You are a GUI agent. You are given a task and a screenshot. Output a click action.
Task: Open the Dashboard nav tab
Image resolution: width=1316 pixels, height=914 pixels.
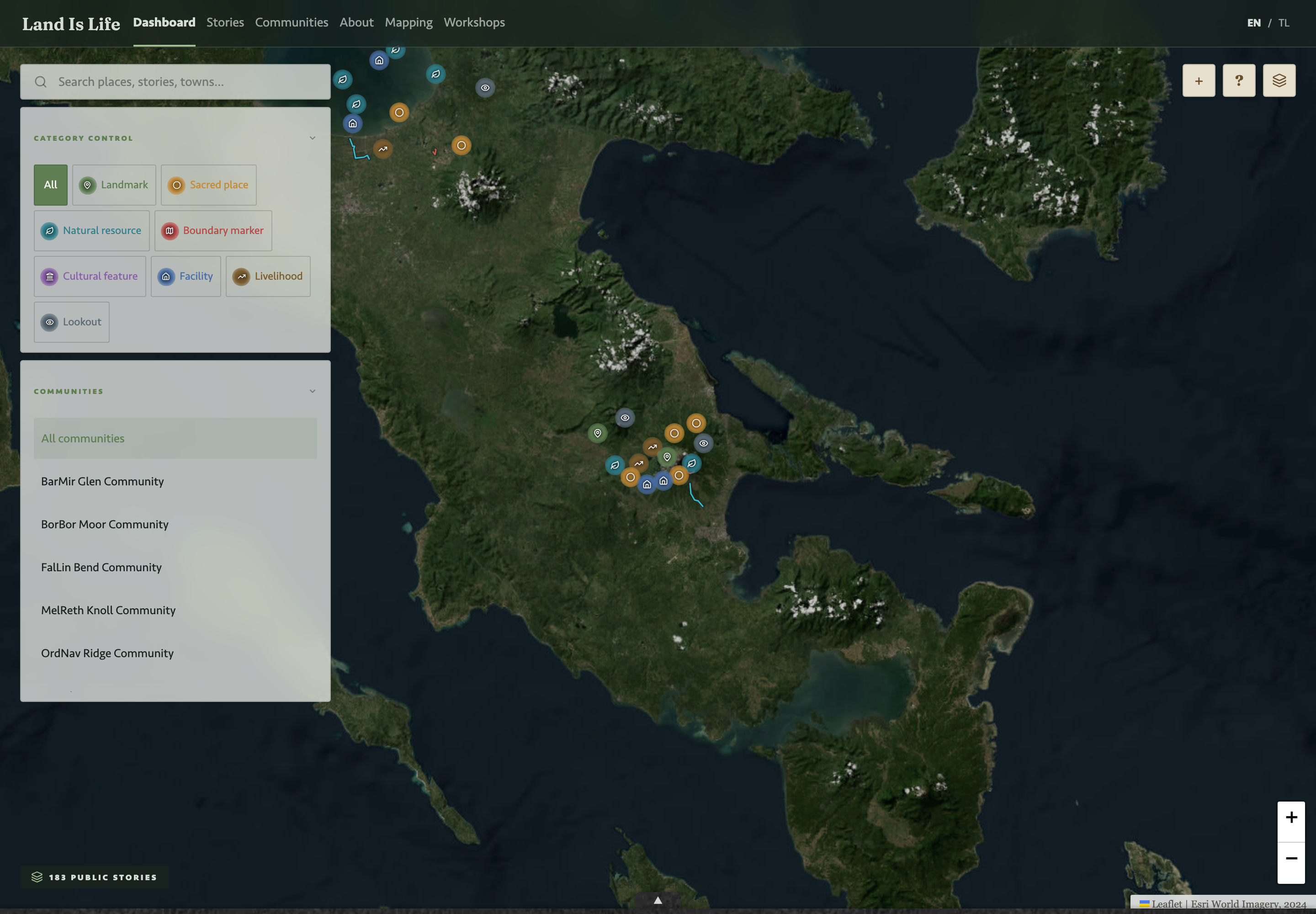pyautogui.click(x=164, y=22)
